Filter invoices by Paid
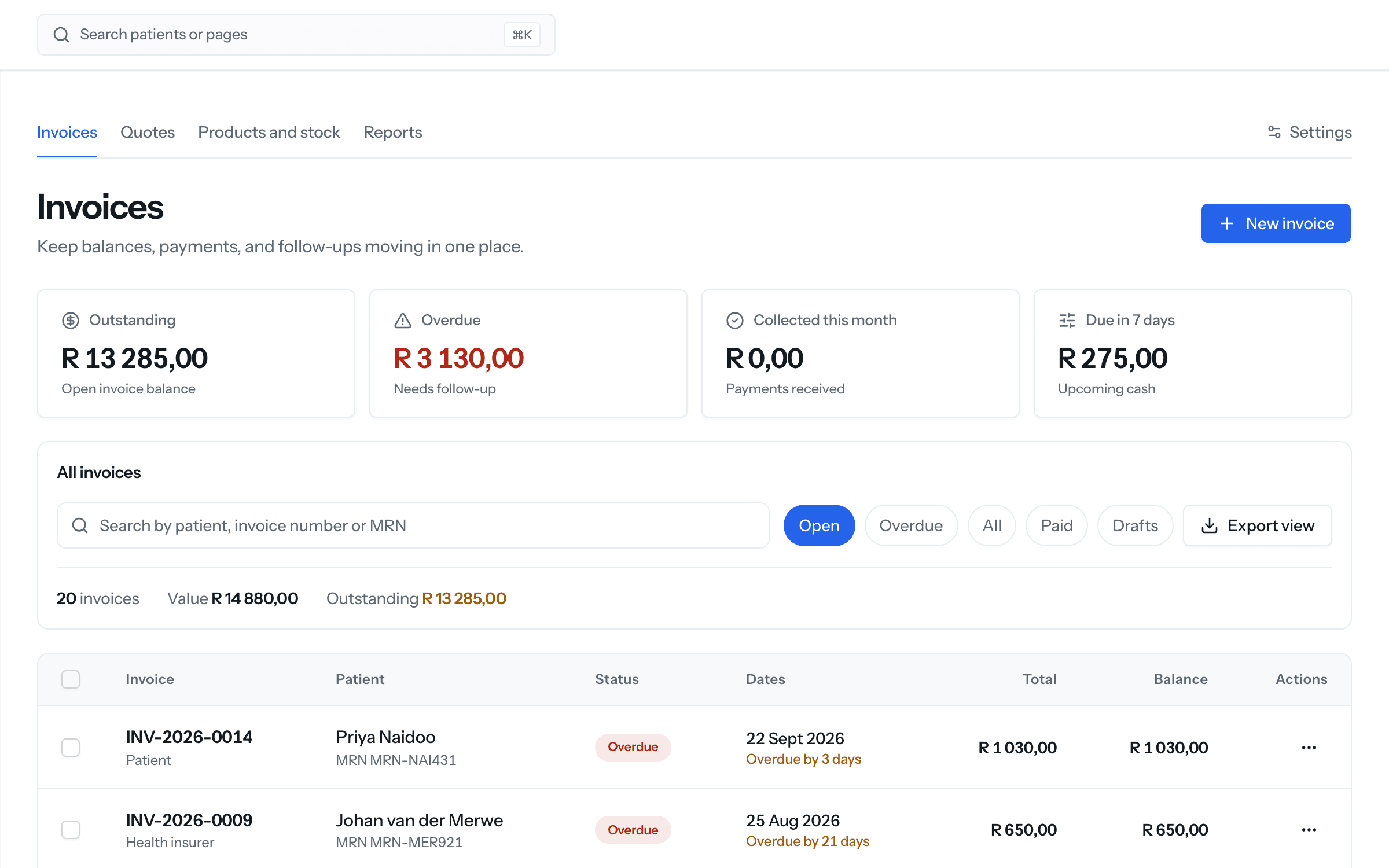The image size is (1389, 868). pyautogui.click(x=1057, y=525)
